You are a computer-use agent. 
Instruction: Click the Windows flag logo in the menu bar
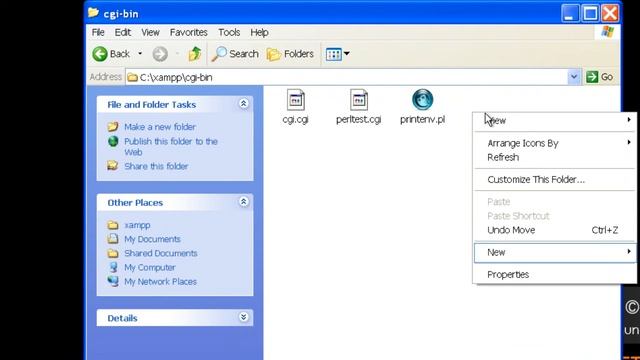(x=607, y=32)
